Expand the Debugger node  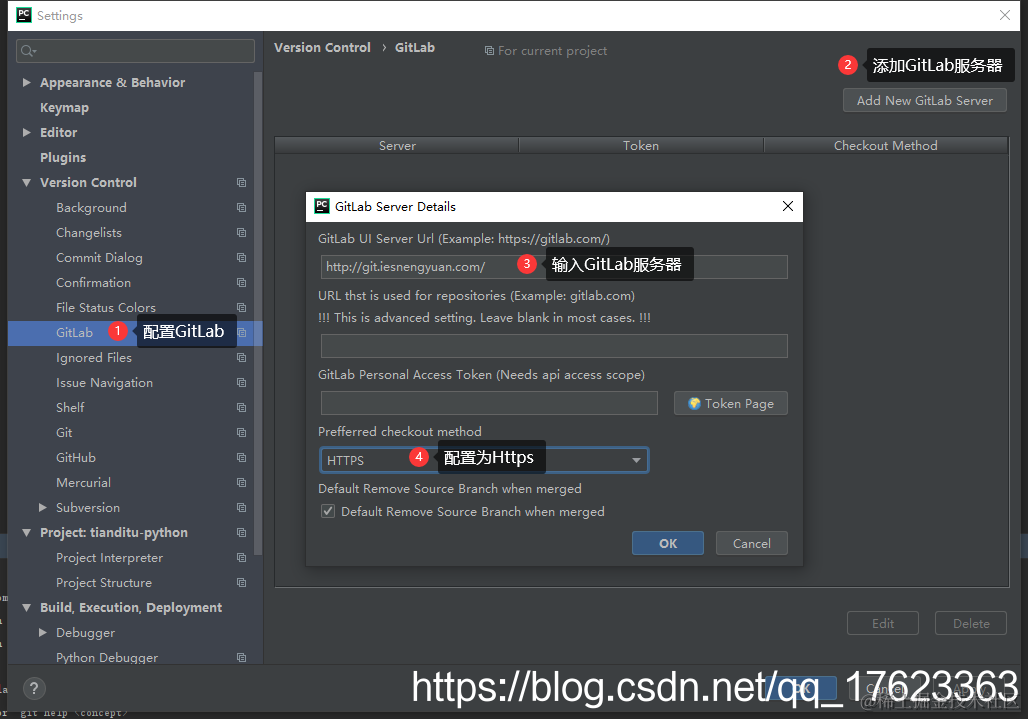43,632
